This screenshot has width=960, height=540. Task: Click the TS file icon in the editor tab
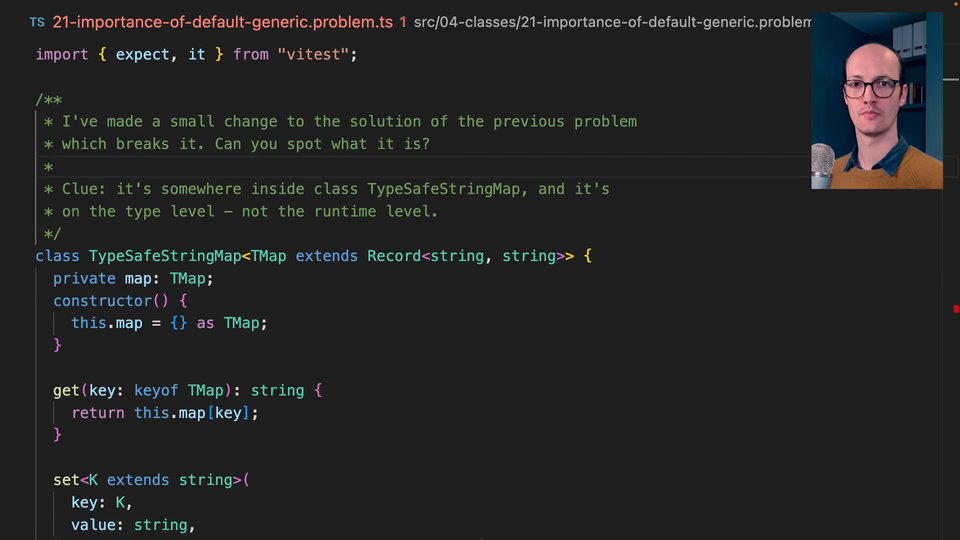[x=37, y=23]
